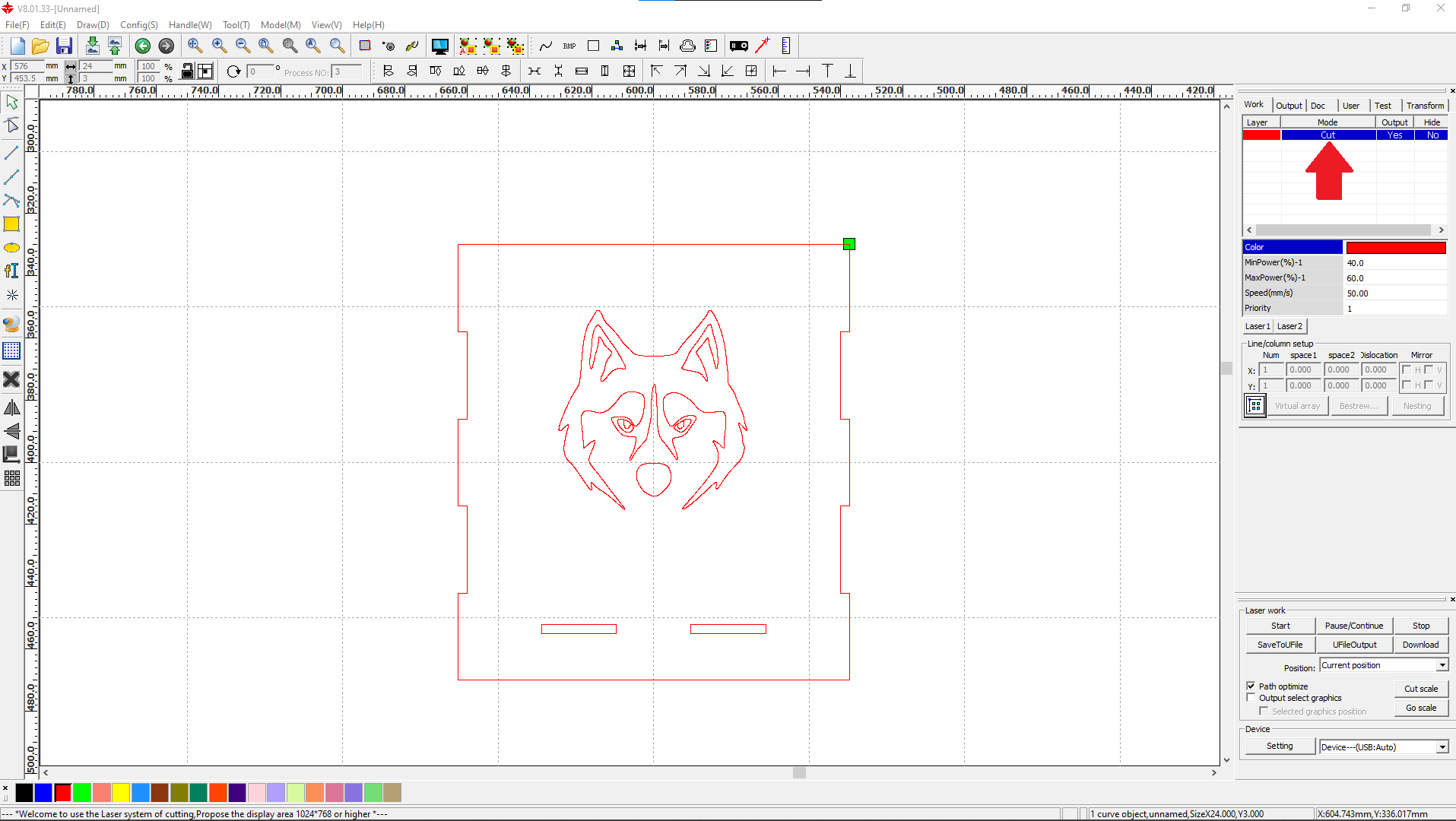1456x821 pixels.
Task: Enable Output select graphics checkbox
Action: pos(1251,698)
